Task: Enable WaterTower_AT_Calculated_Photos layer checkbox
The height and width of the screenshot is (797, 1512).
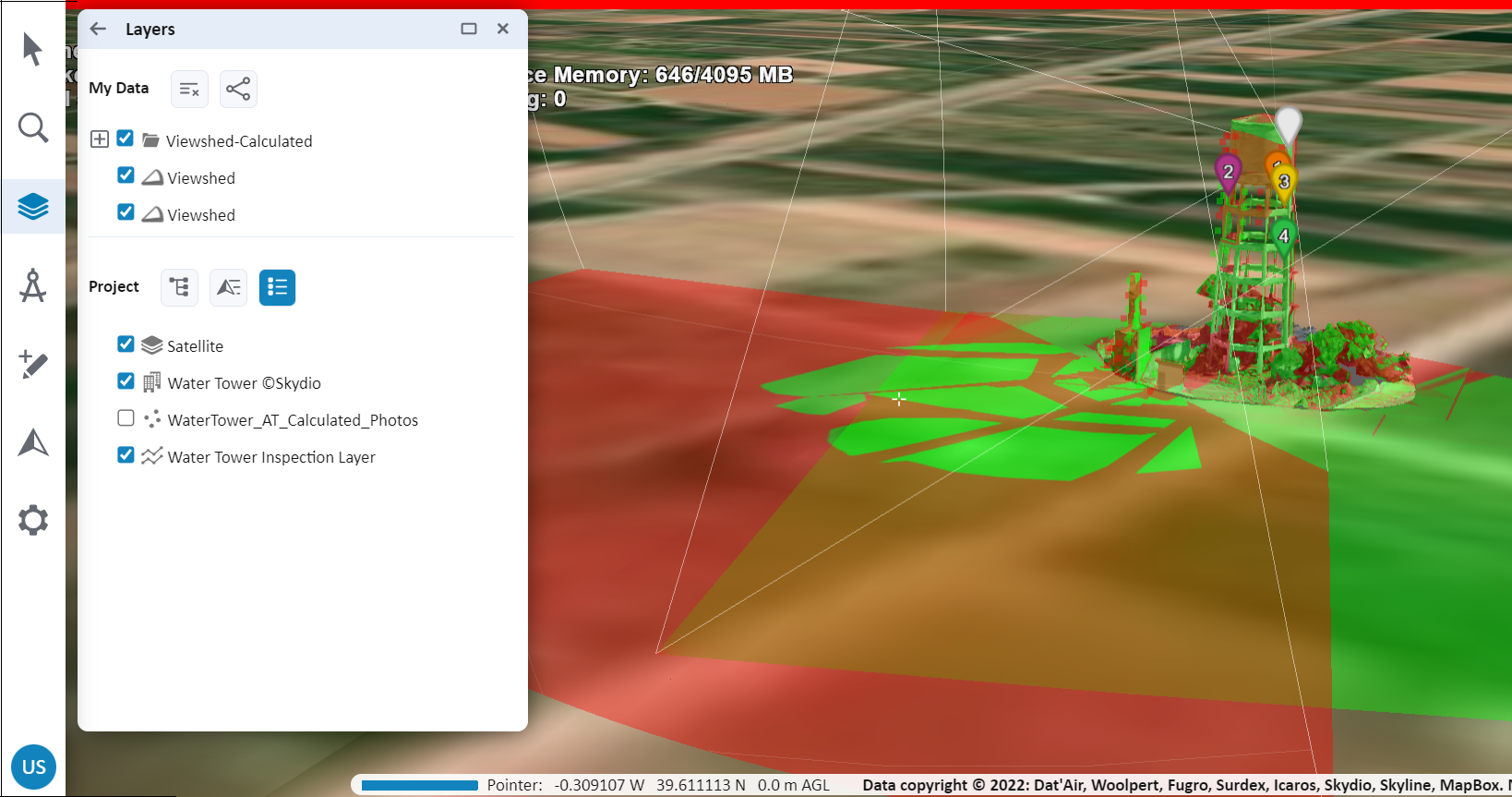Action: [126, 418]
